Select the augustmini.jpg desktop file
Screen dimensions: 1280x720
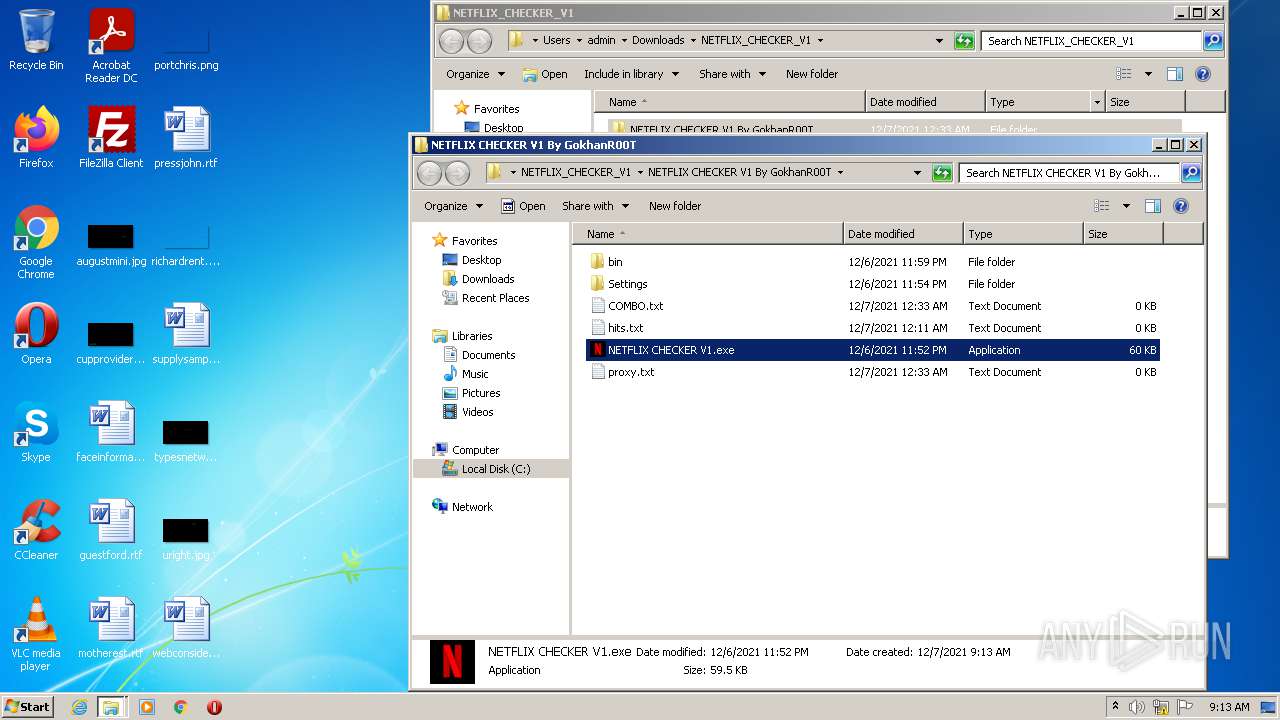[x=111, y=242]
